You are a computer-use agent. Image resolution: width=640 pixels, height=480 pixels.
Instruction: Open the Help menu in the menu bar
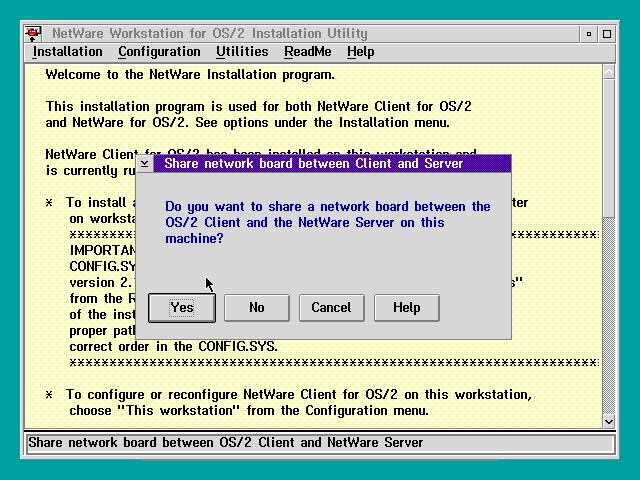[x=360, y=52]
